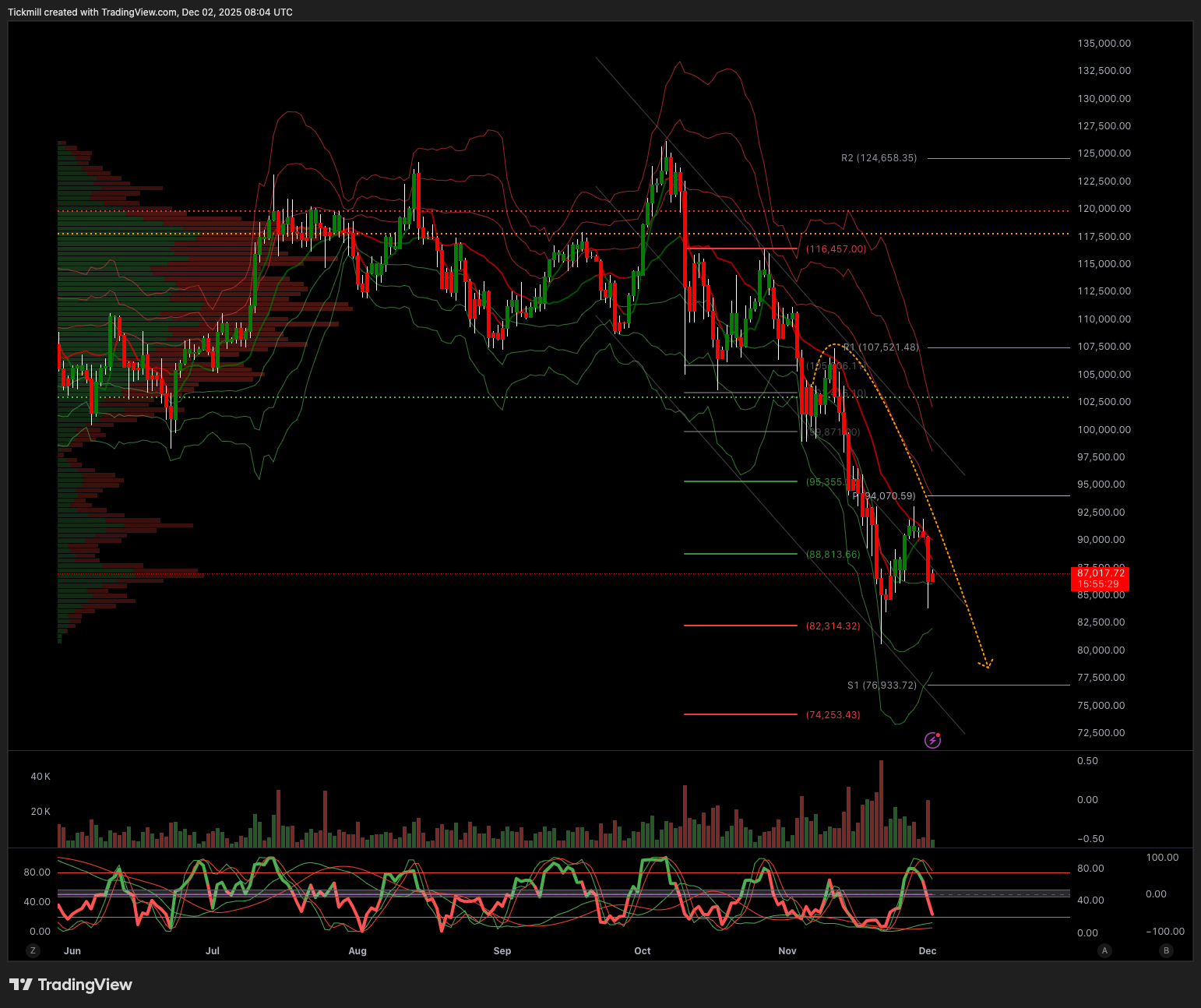Click the current price tag 87,017.72
Image resolution: width=1201 pixels, height=1008 pixels.
point(1100,579)
